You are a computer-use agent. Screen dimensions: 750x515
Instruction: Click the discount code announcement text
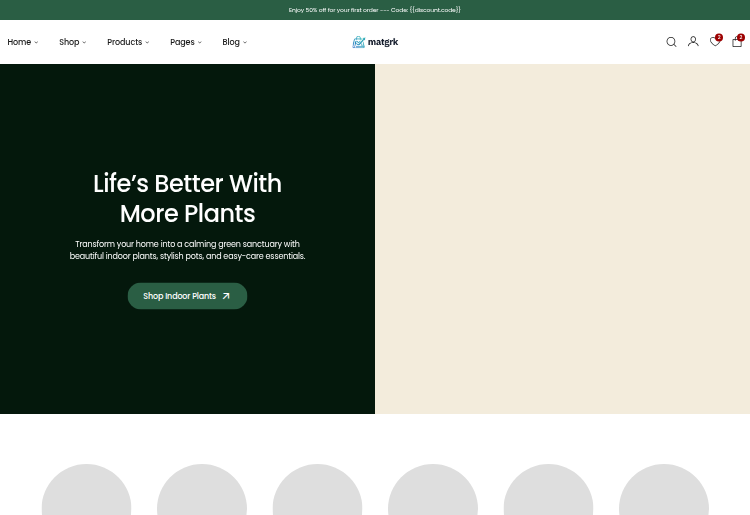point(375,10)
